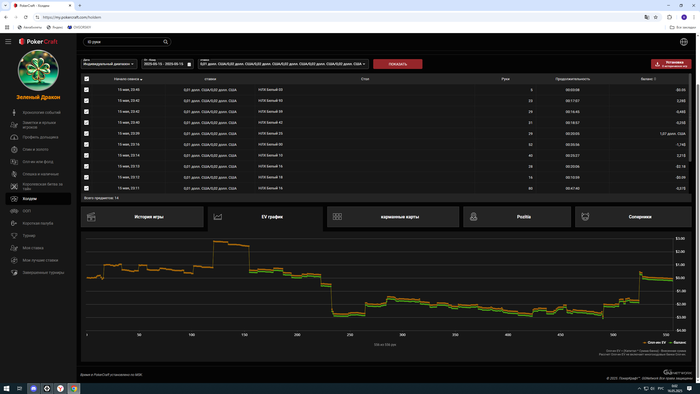Screen dimensions: 700x394
Task: Open Моя ставка sidebar icon
Action: pyautogui.click(x=14, y=248)
